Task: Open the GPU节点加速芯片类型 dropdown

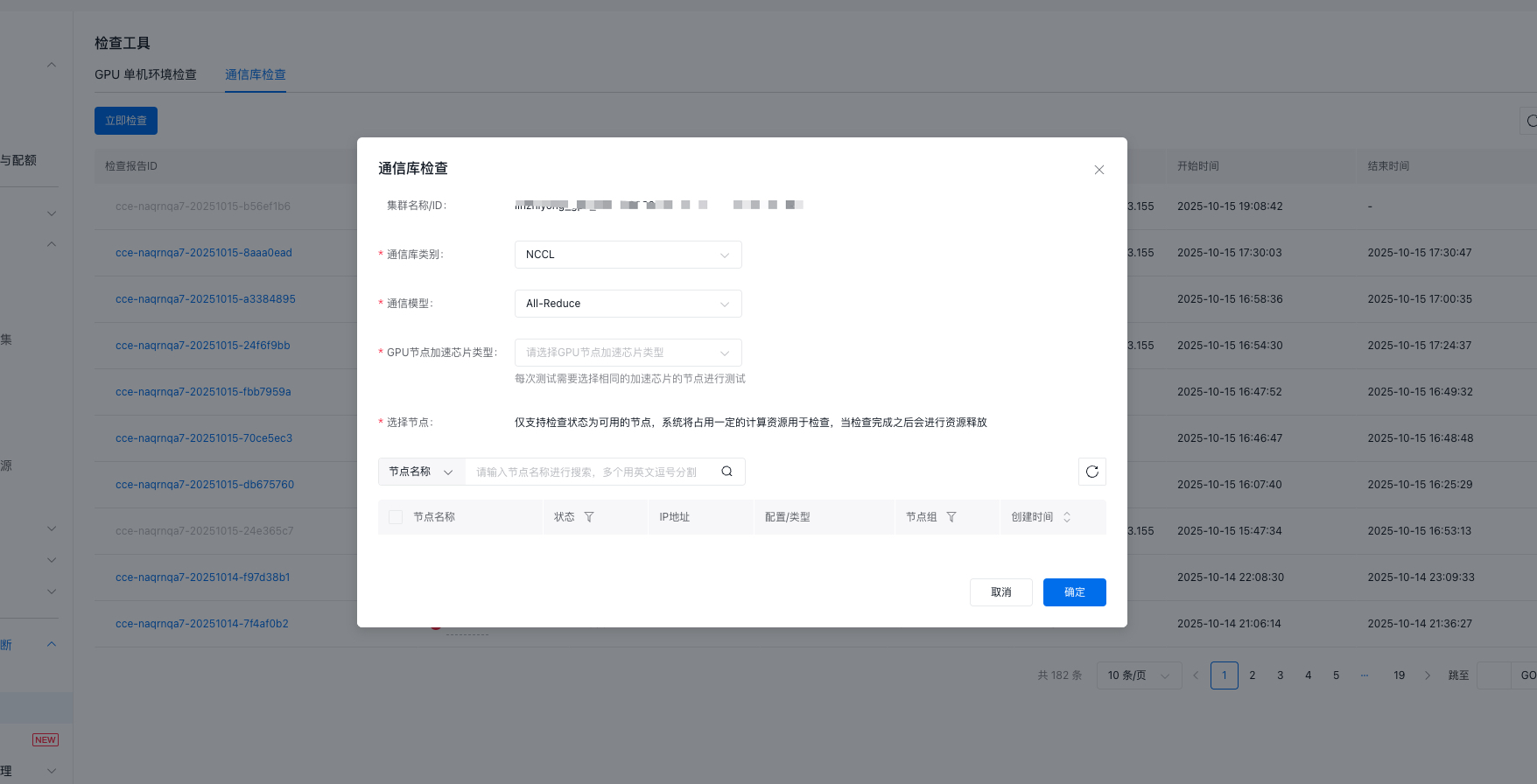Action: tap(628, 353)
